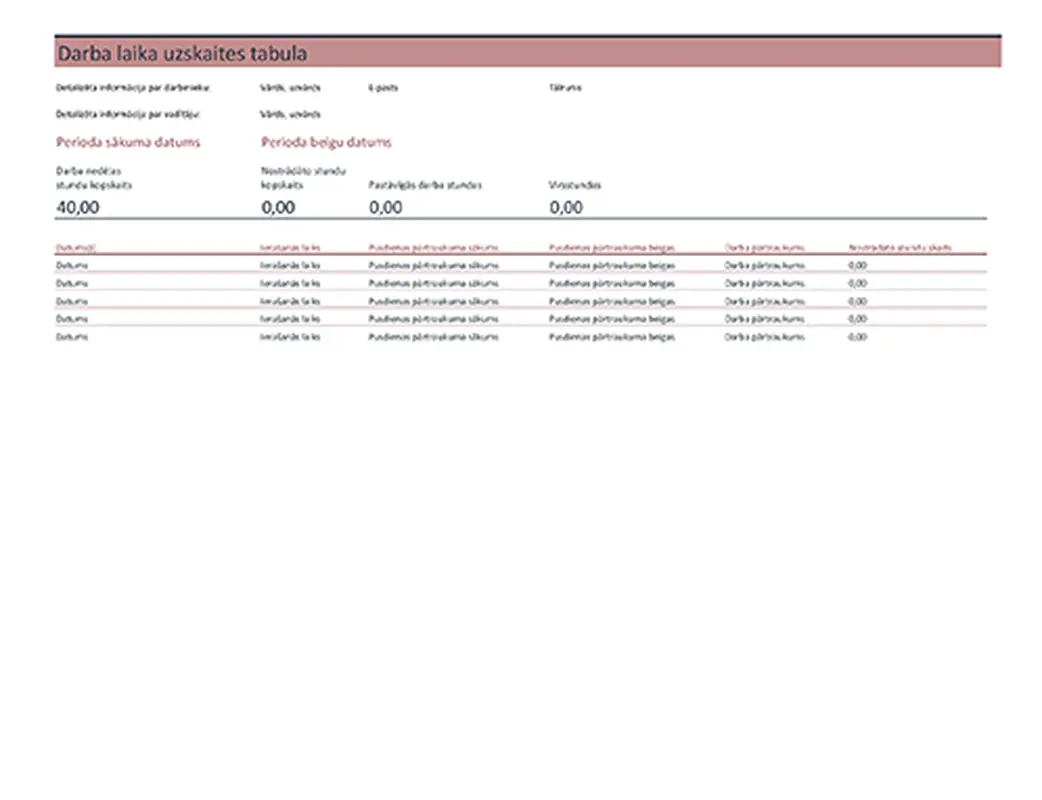Select the 'Perioda sākuma datums' heading
This screenshot has width=1042, height=800.
tap(128, 142)
